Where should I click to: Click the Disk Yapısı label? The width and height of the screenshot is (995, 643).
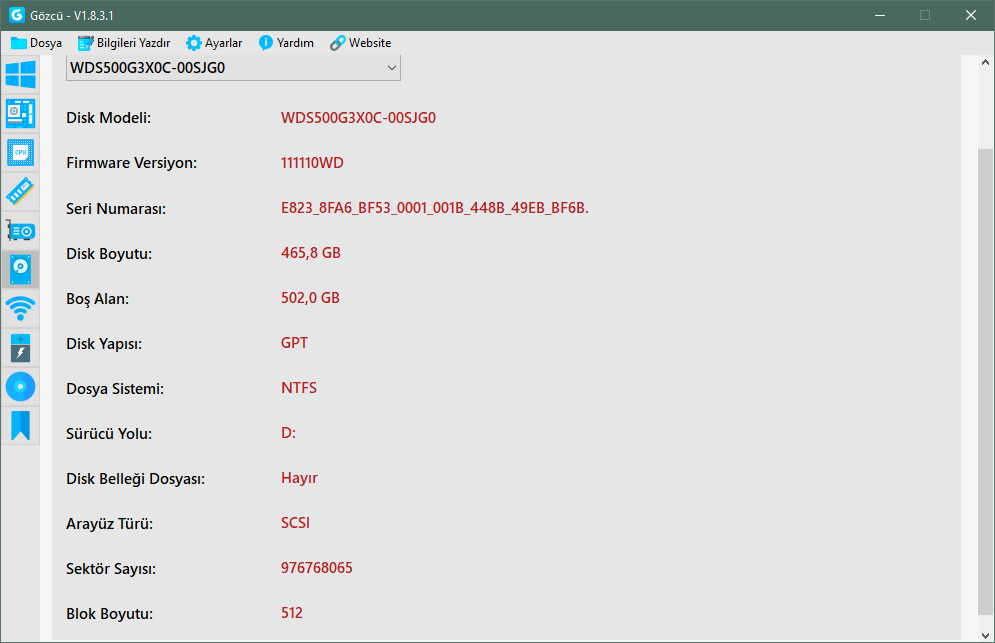(104, 344)
